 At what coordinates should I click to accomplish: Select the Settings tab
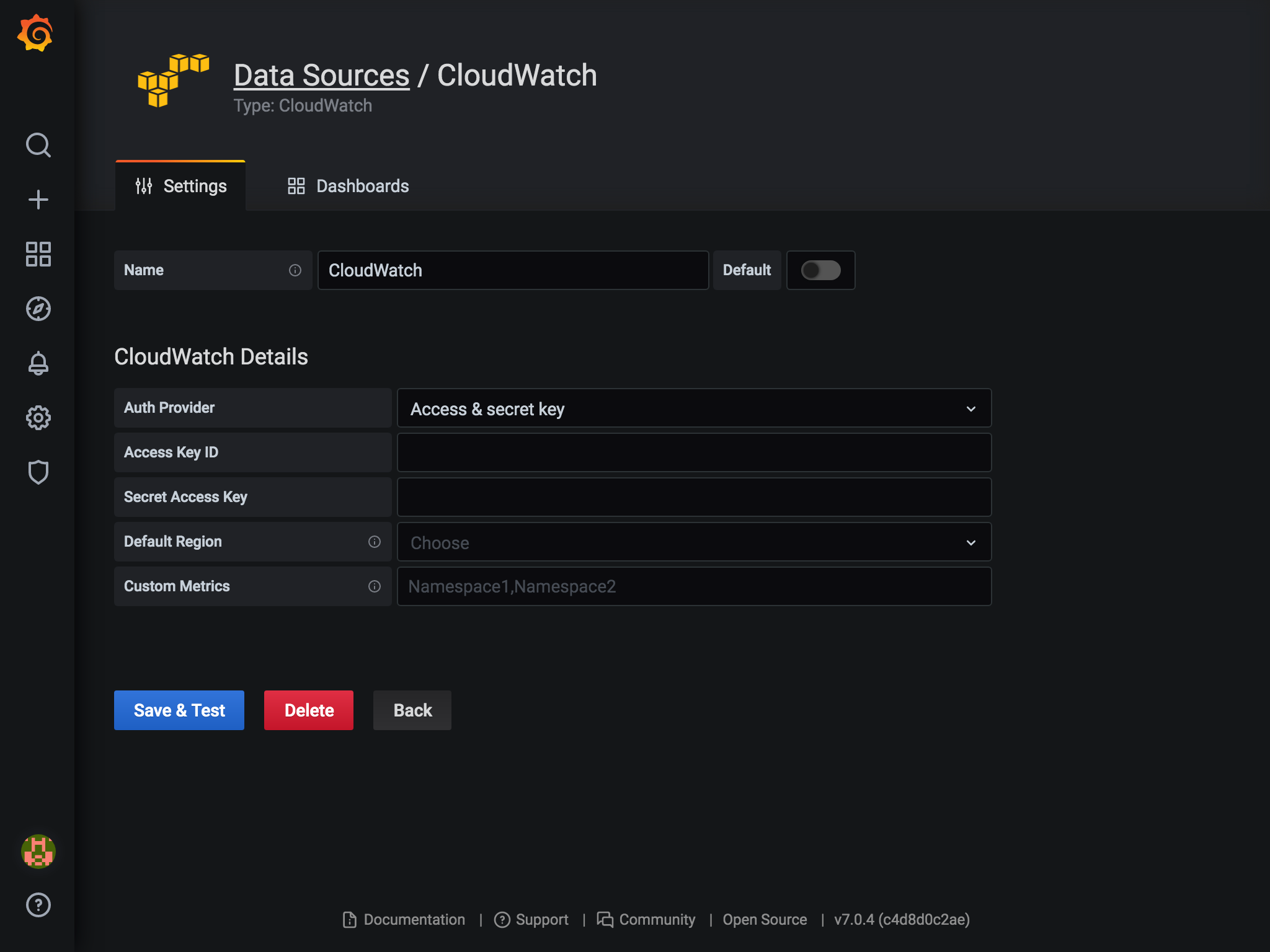coord(180,186)
